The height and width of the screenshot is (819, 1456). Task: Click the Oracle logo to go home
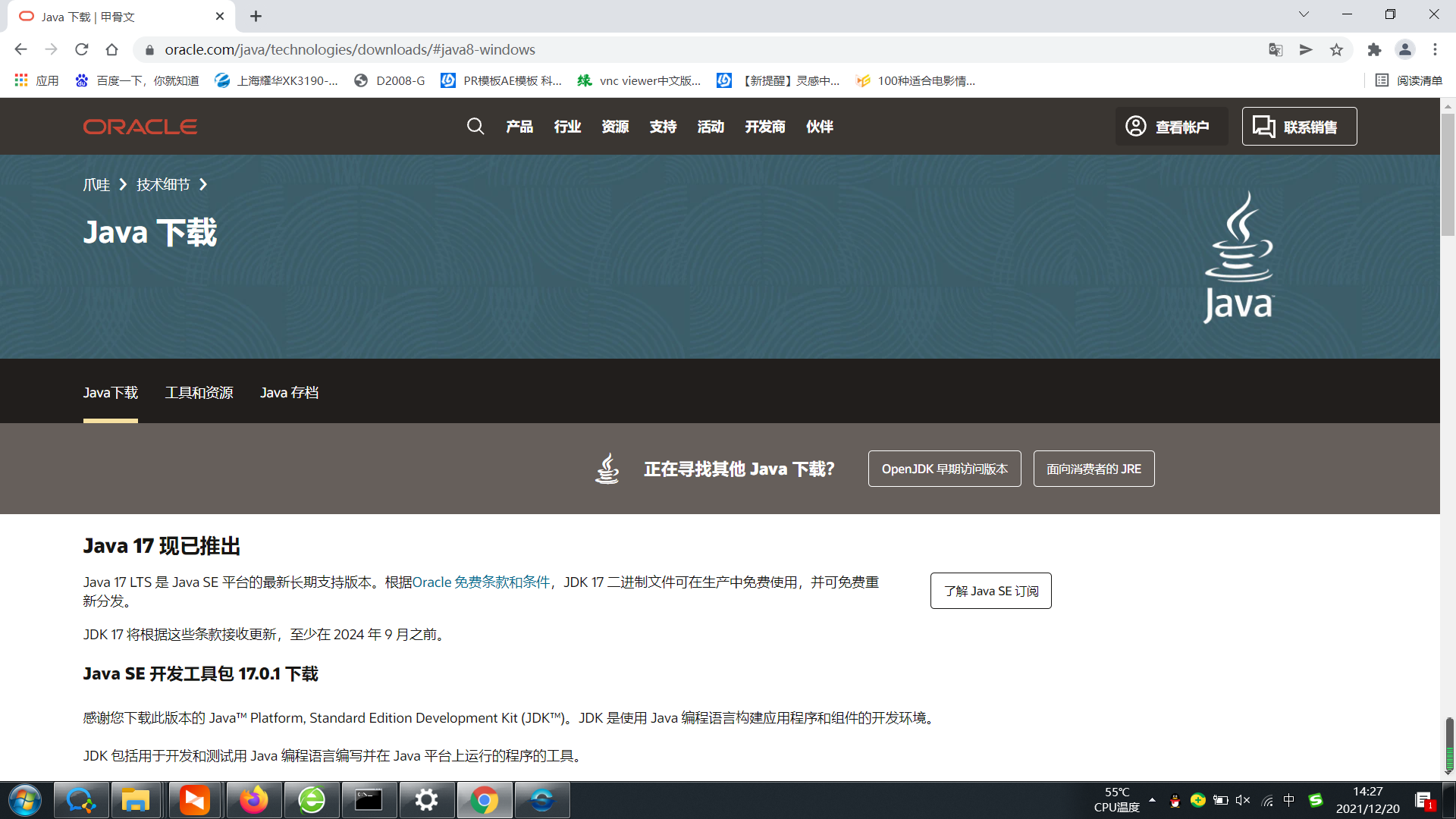140,127
